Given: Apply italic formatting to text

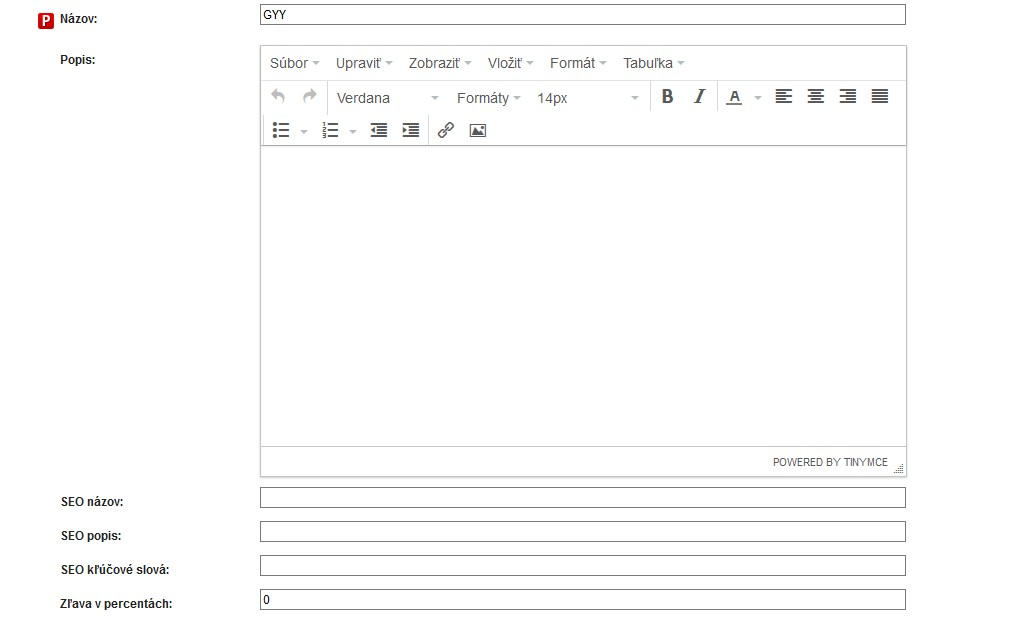Looking at the screenshot, I should click(700, 97).
